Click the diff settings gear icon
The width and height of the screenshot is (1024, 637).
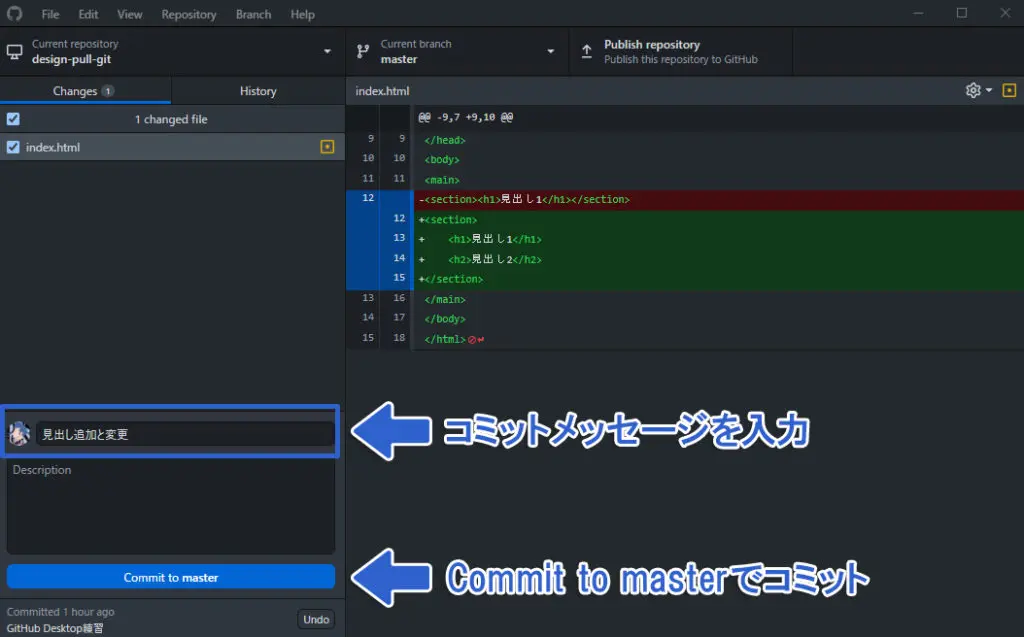click(x=972, y=91)
